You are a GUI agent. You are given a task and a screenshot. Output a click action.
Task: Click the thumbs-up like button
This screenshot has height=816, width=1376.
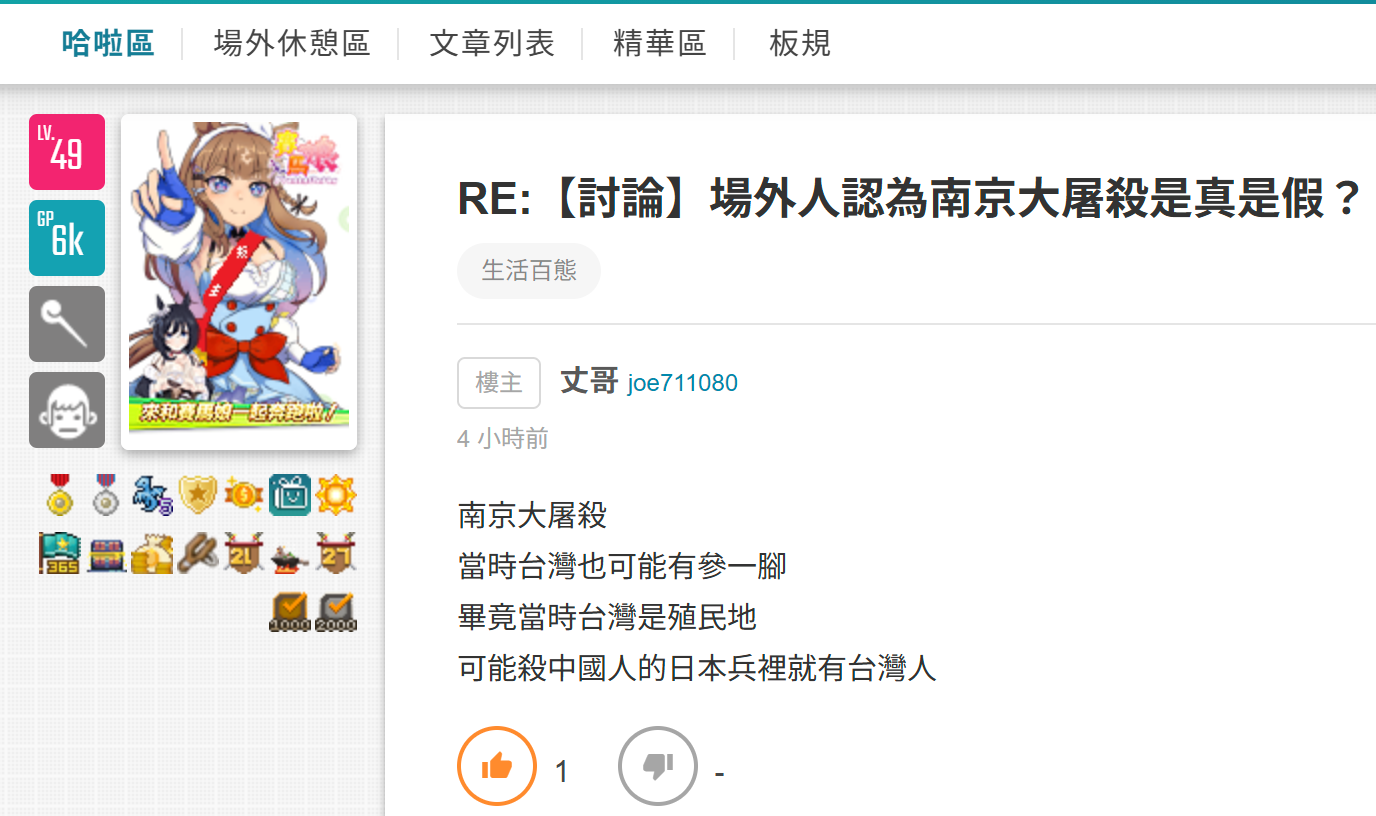497,766
